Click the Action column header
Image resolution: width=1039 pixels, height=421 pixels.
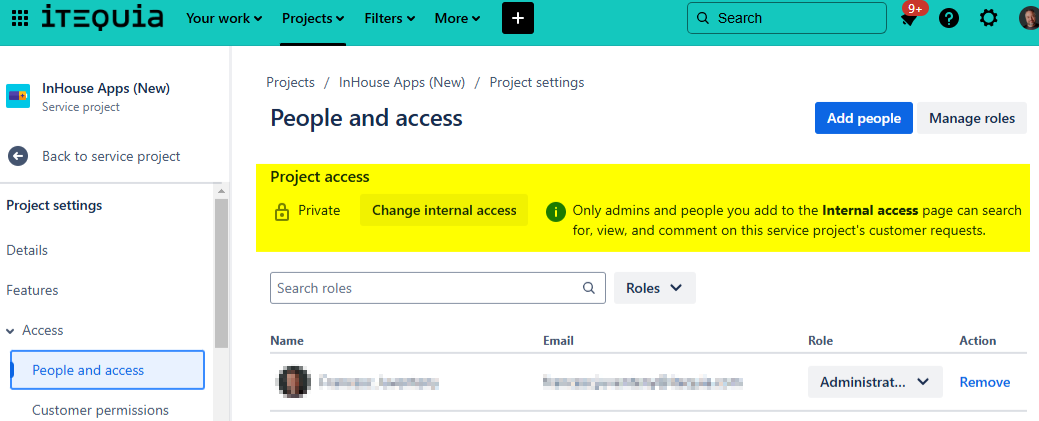tap(977, 341)
